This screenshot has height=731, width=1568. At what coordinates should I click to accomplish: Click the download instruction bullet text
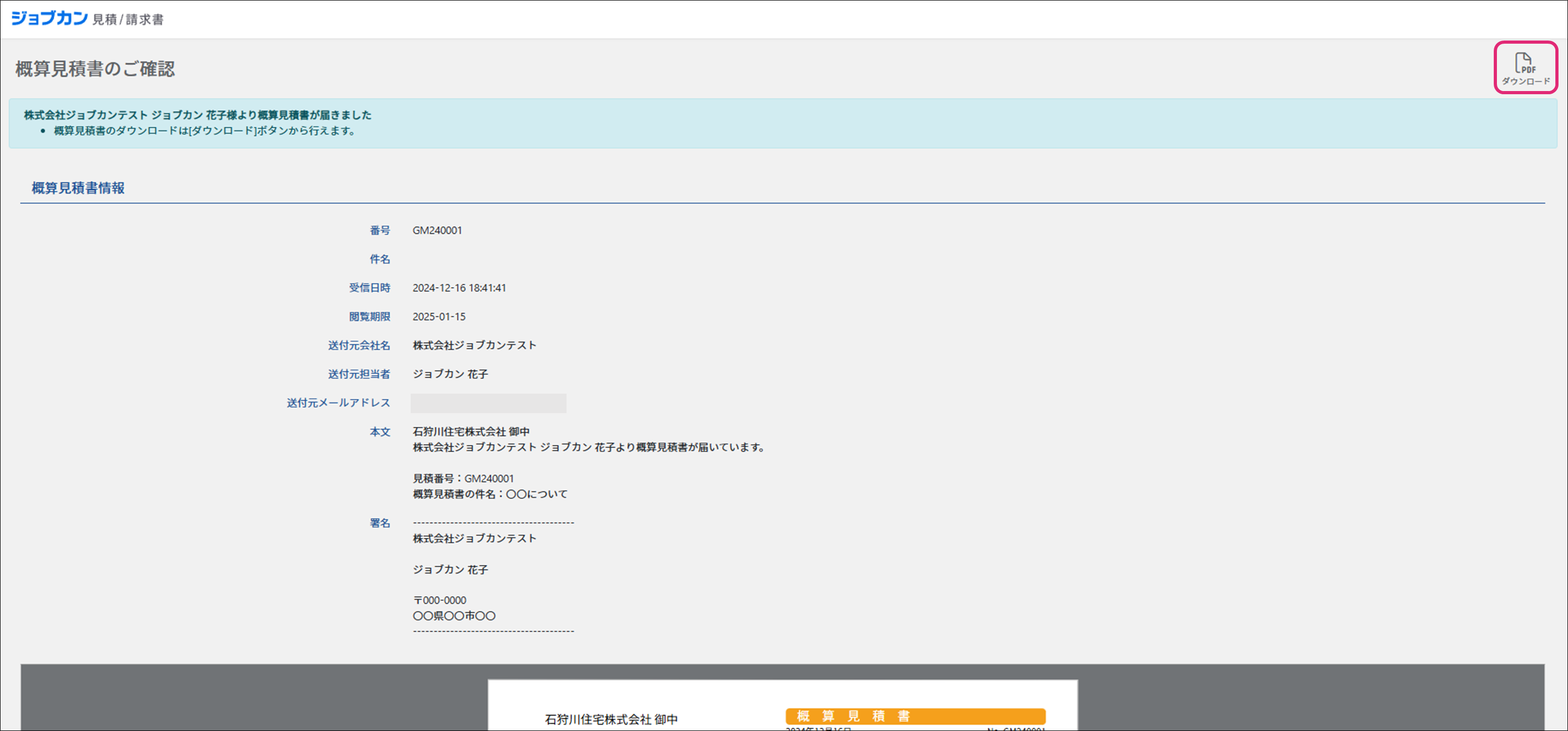click(x=204, y=131)
